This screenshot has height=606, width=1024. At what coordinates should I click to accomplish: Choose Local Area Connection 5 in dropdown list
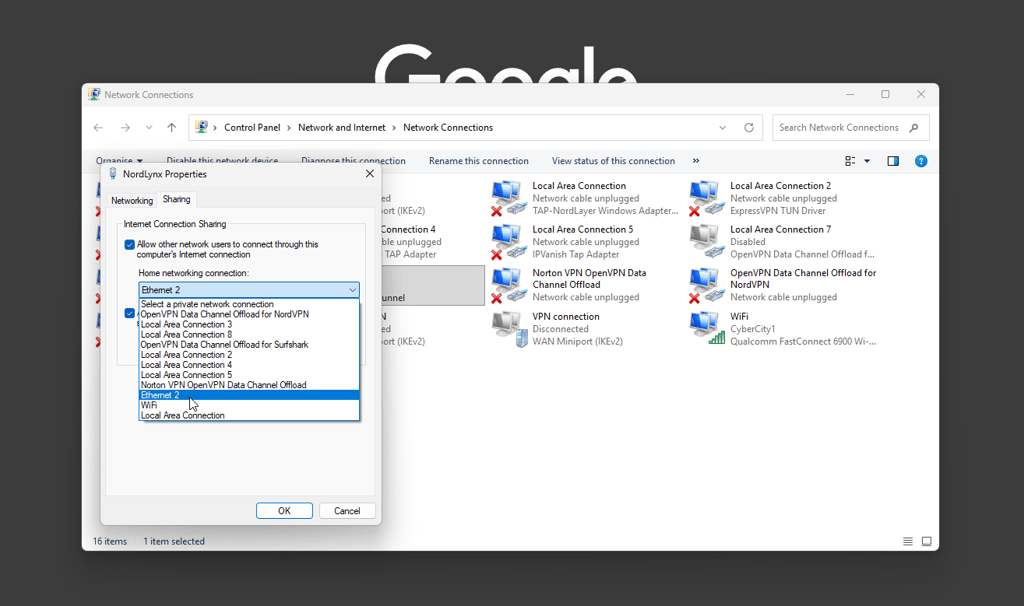[x=249, y=375]
